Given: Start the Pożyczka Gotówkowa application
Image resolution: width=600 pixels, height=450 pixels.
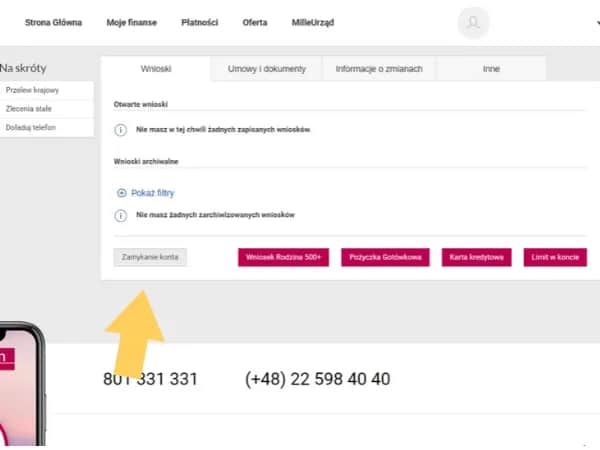Looking at the screenshot, I should point(385,258).
